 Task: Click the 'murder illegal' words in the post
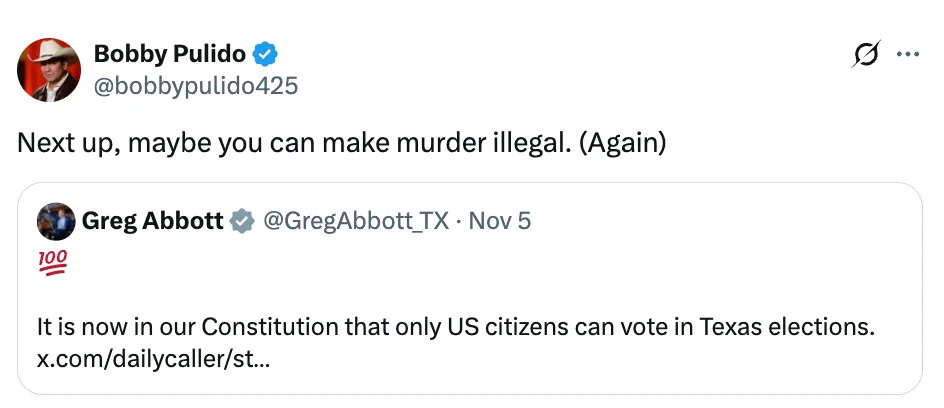pos(496,143)
